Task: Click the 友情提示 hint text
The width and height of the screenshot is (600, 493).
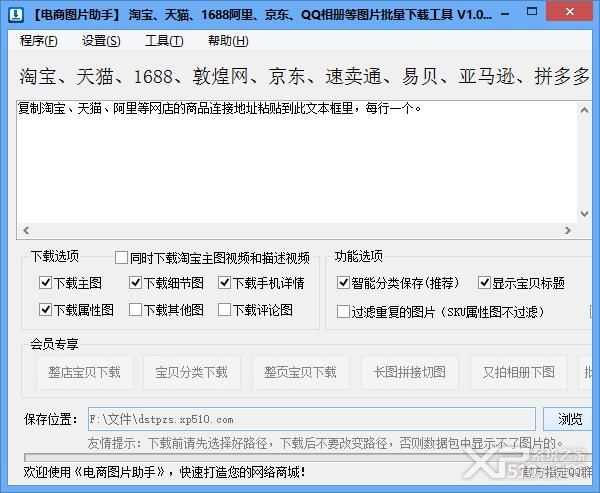Action: pyautogui.click(x=325, y=444)
